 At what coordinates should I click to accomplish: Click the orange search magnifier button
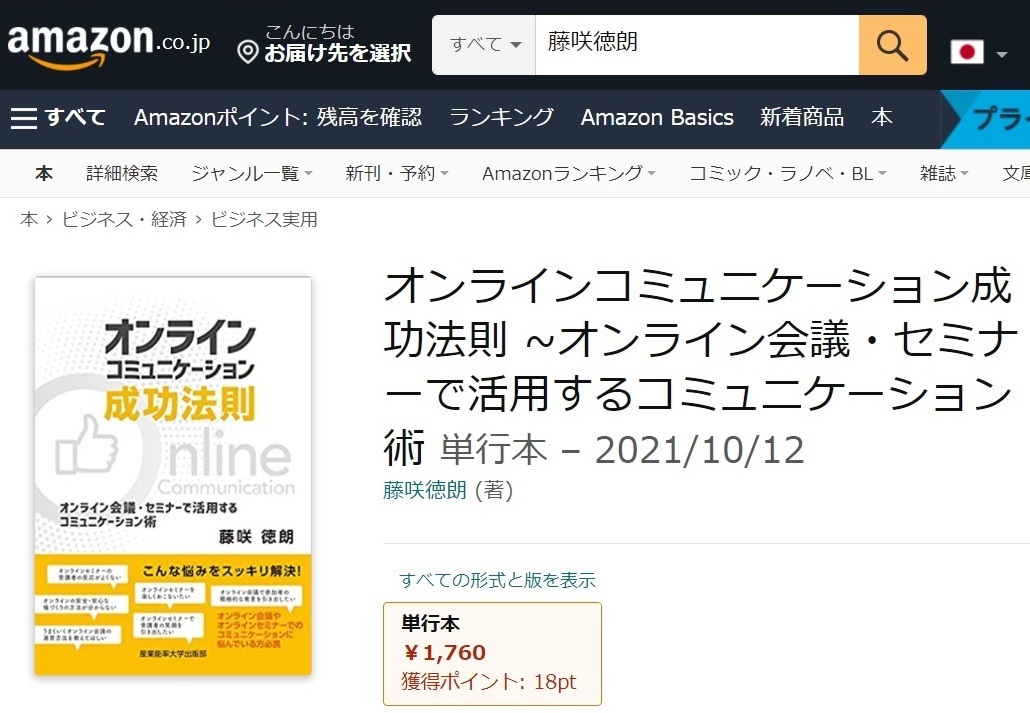point(892,45)
